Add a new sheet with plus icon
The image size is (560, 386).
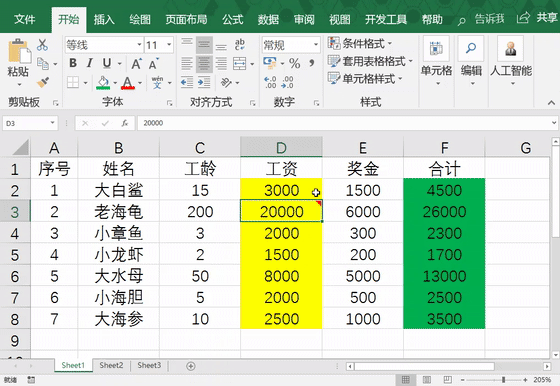tap(191, 366)
